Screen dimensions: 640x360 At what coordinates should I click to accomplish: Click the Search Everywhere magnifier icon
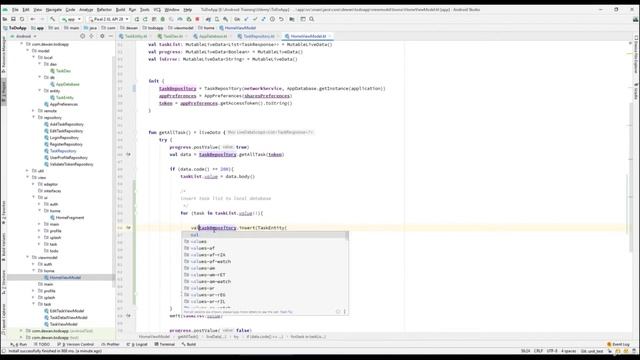click(x=312, y=19)
